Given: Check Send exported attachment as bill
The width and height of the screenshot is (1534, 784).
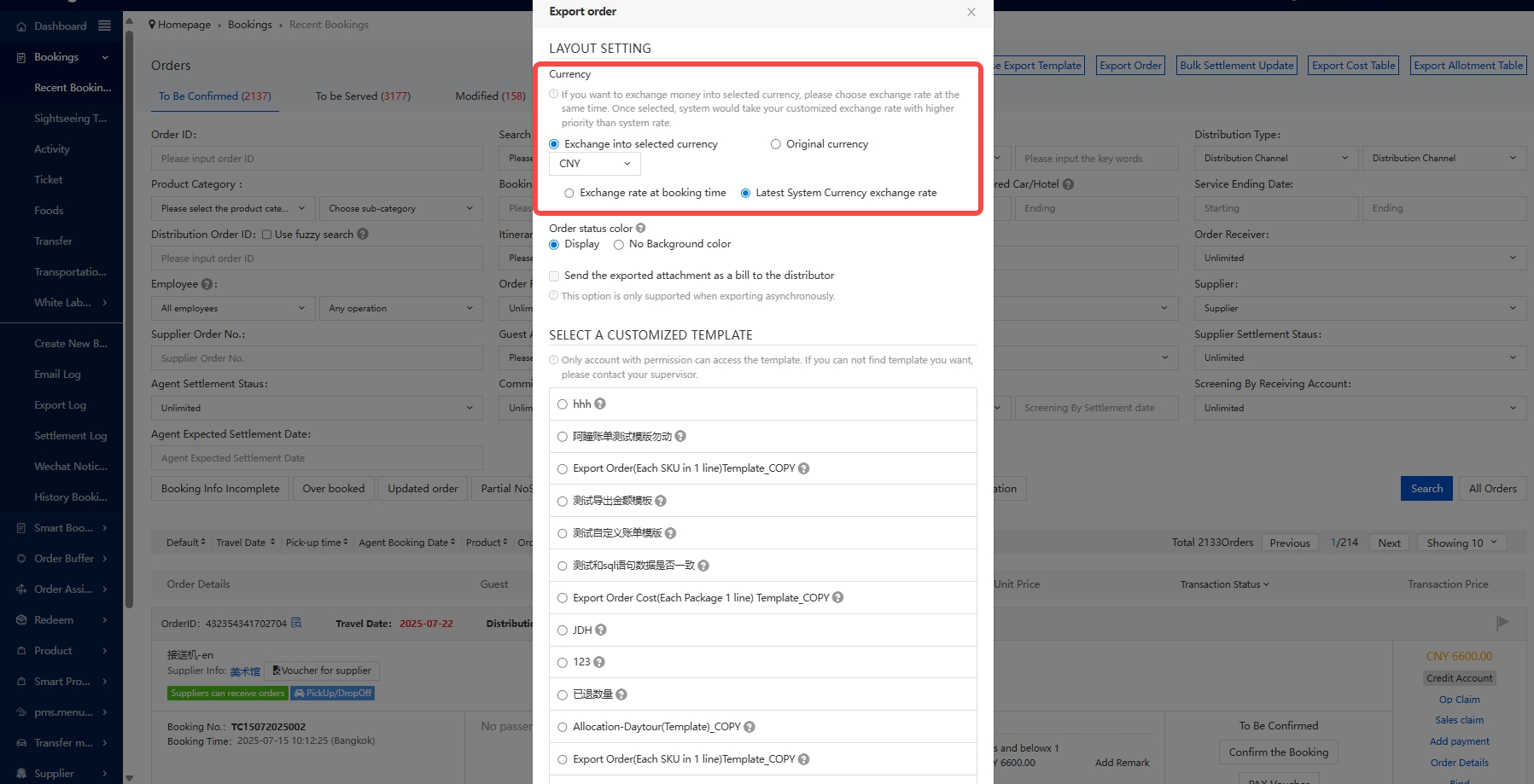Looking at the screenshot, I should coord(554,276).
